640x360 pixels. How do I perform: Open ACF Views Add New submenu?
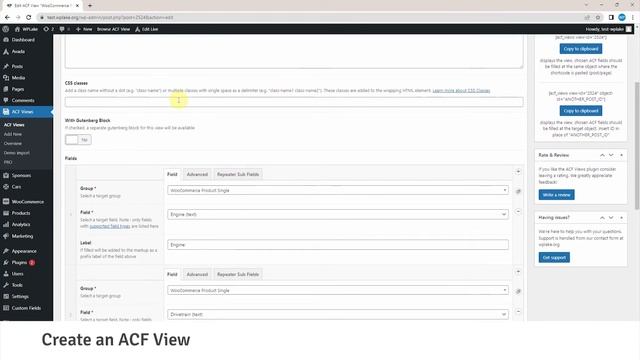tap(13, 134)
